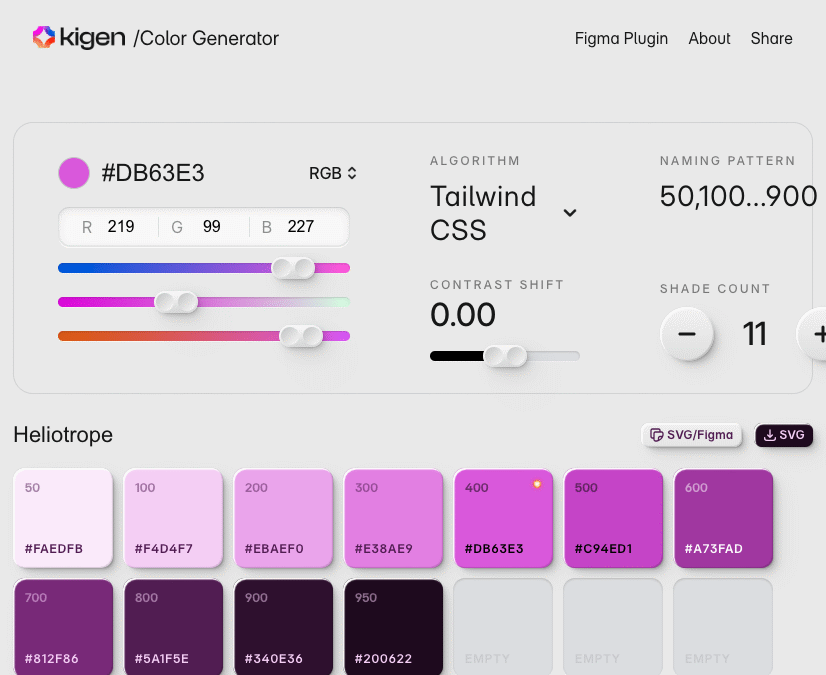The image size is (826, 675).
Task: Select the 100 shade #F4D4F7 swatch
Action: [x=173, y=519]
